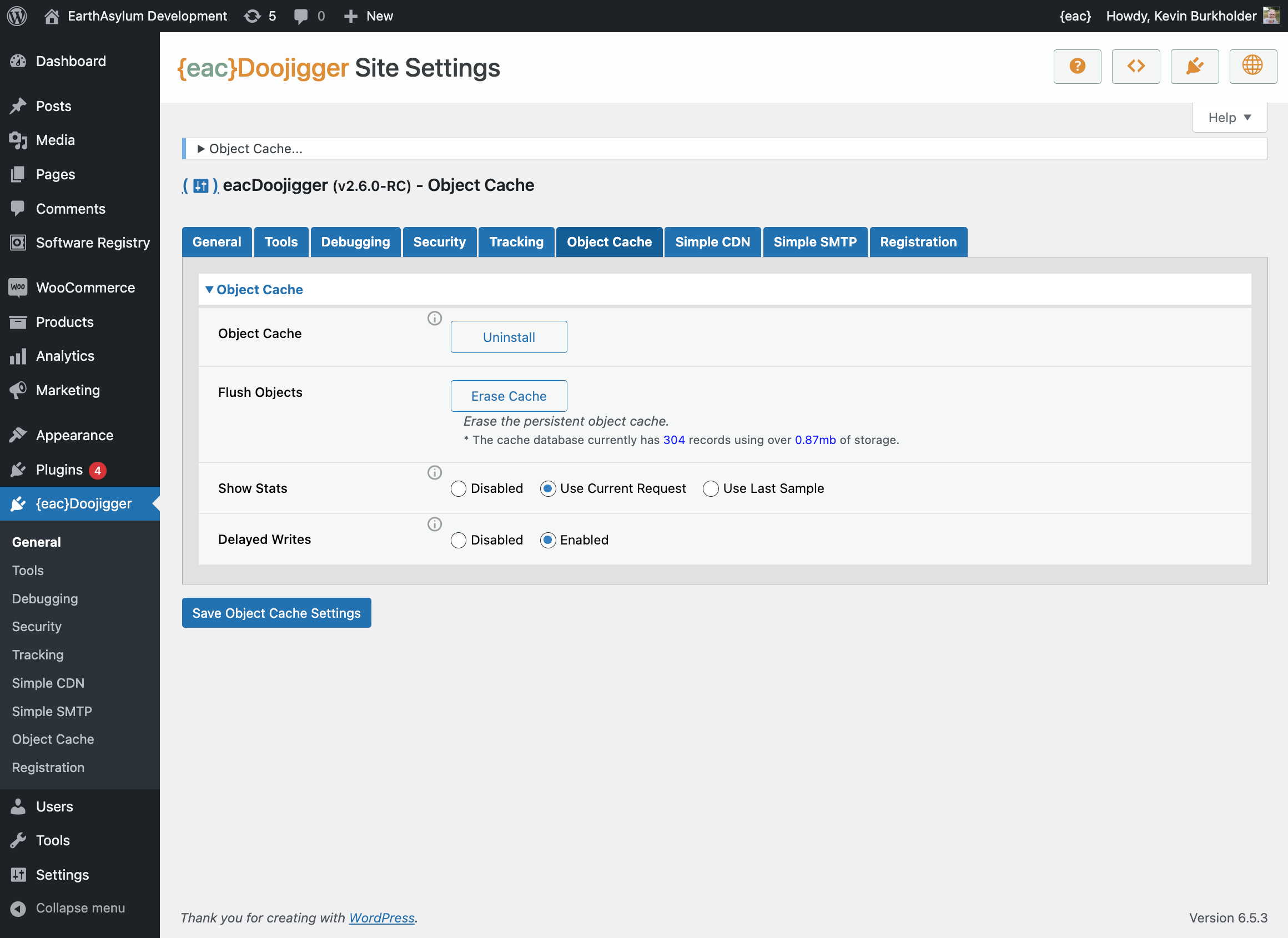Select the Object Cache tab

[x=610, y=242]
